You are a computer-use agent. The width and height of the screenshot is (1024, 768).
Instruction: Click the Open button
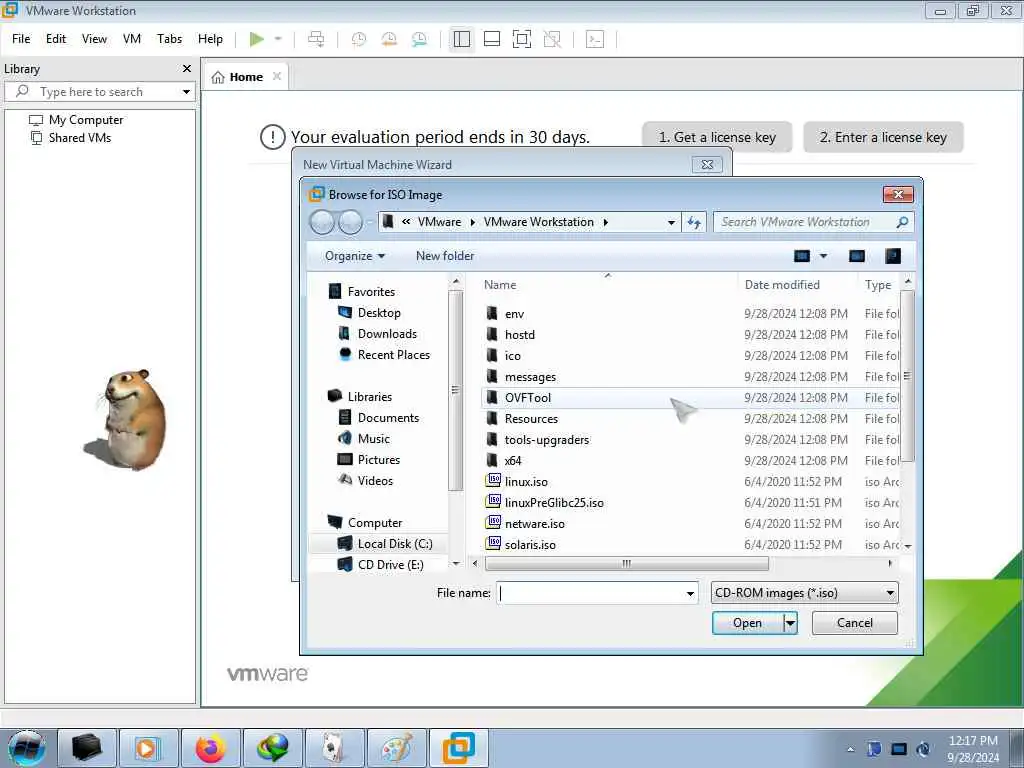747,623
